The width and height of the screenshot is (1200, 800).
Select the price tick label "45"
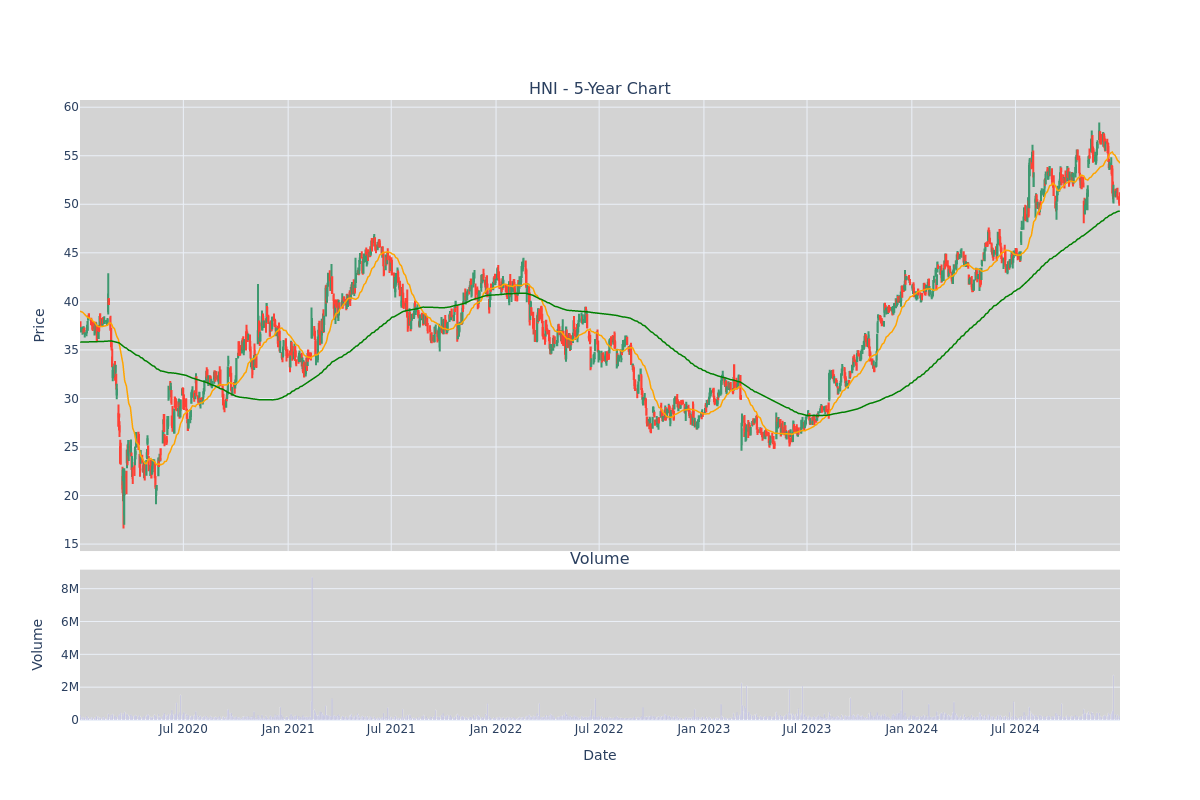71,253
